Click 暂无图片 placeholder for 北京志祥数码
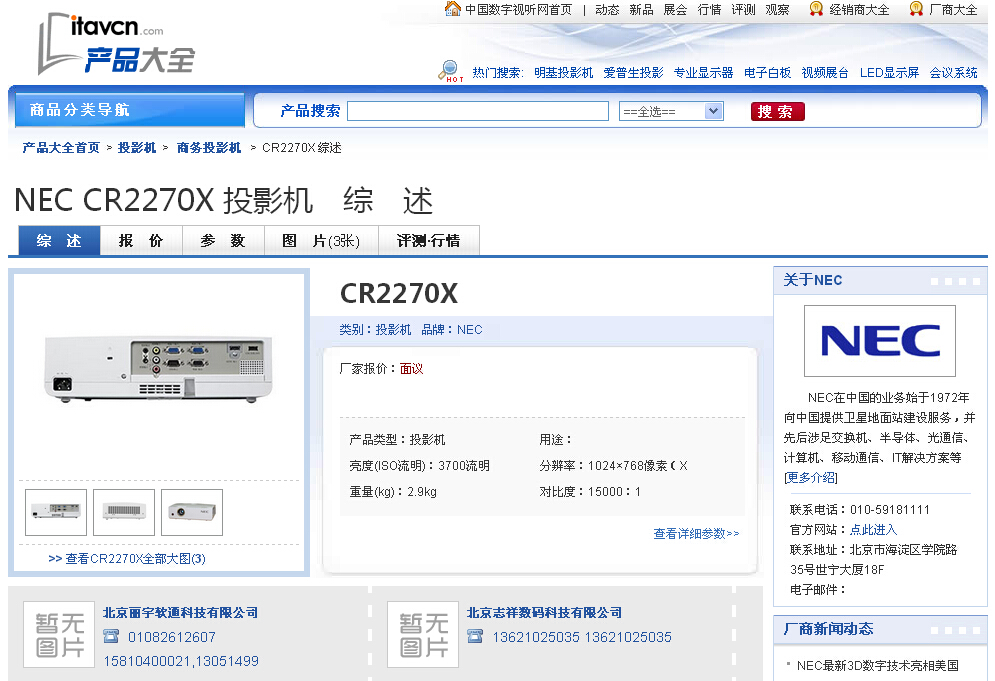Viewport: 995px width, 681px height. [x=423, y=635]
